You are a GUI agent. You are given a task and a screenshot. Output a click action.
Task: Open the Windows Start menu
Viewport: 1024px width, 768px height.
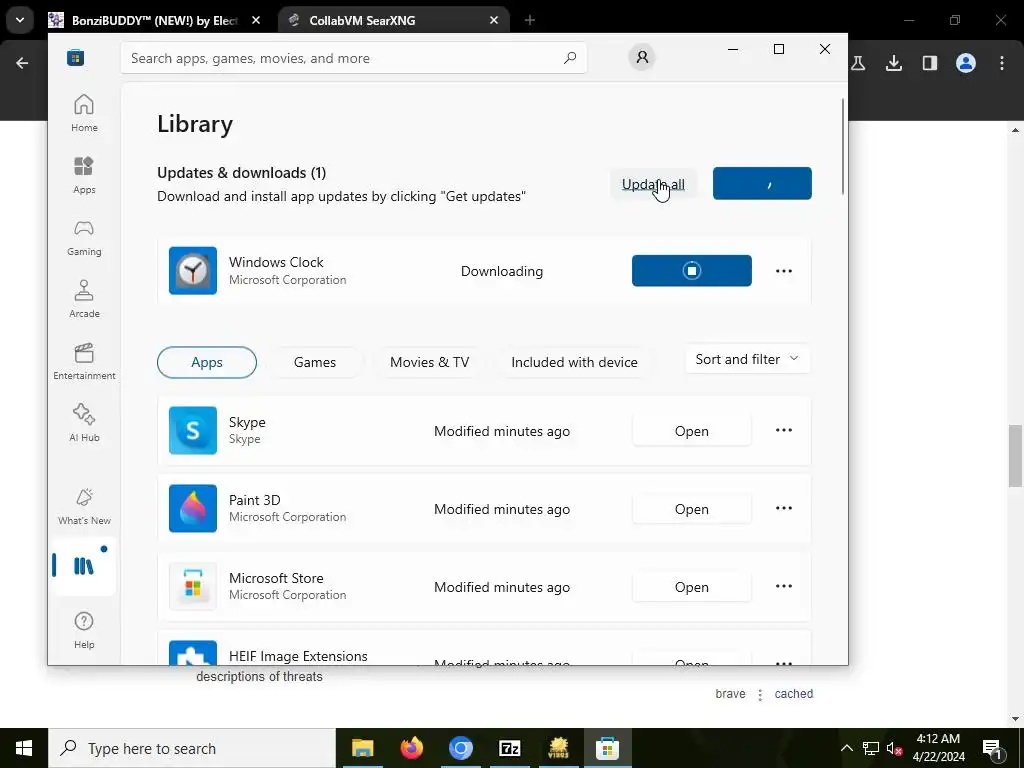tap(24, 748)
